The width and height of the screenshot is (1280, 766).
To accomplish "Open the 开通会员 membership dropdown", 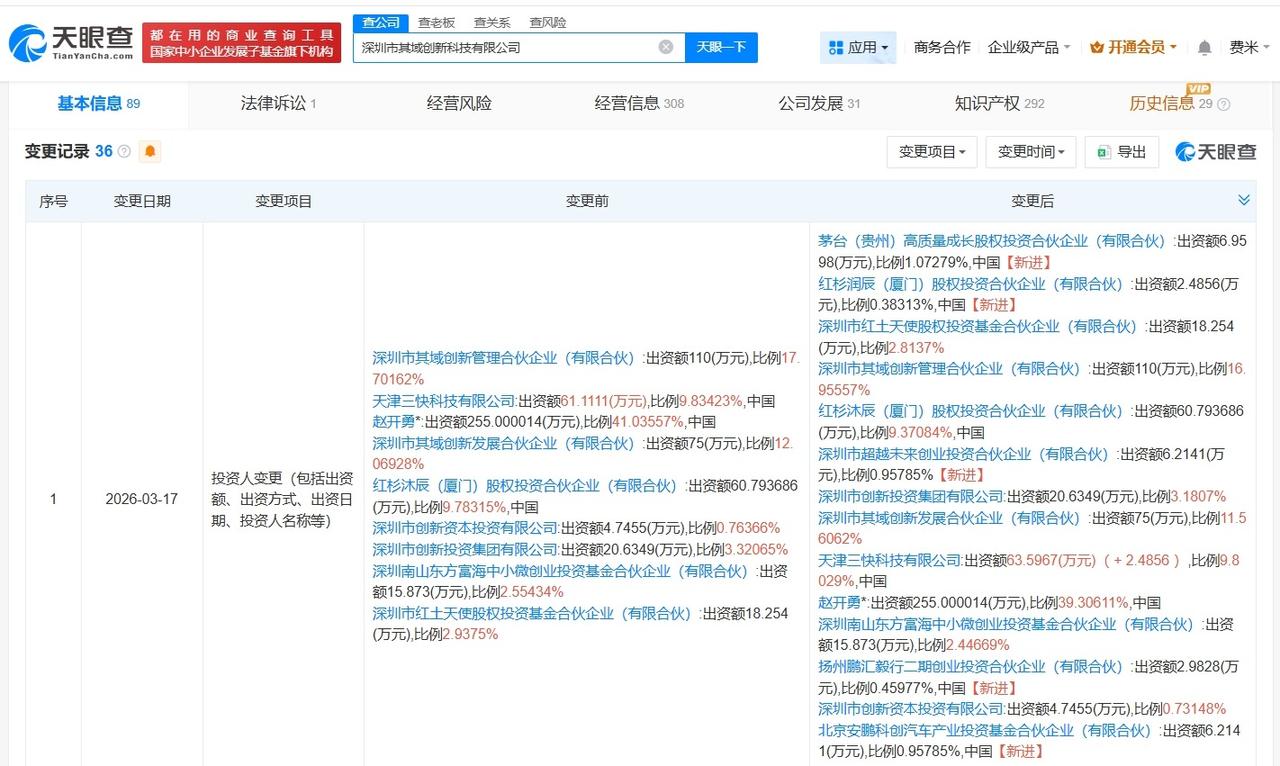I will coord(1133,47).
